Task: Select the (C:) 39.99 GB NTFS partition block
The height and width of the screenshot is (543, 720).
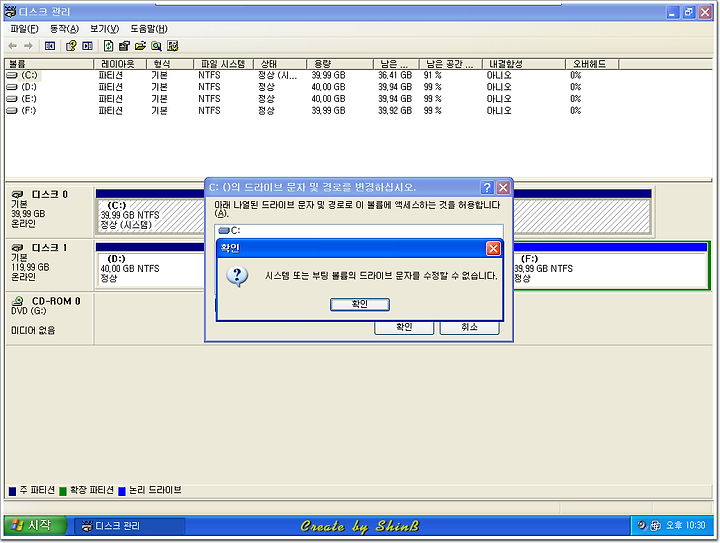Action: (150, 215)
